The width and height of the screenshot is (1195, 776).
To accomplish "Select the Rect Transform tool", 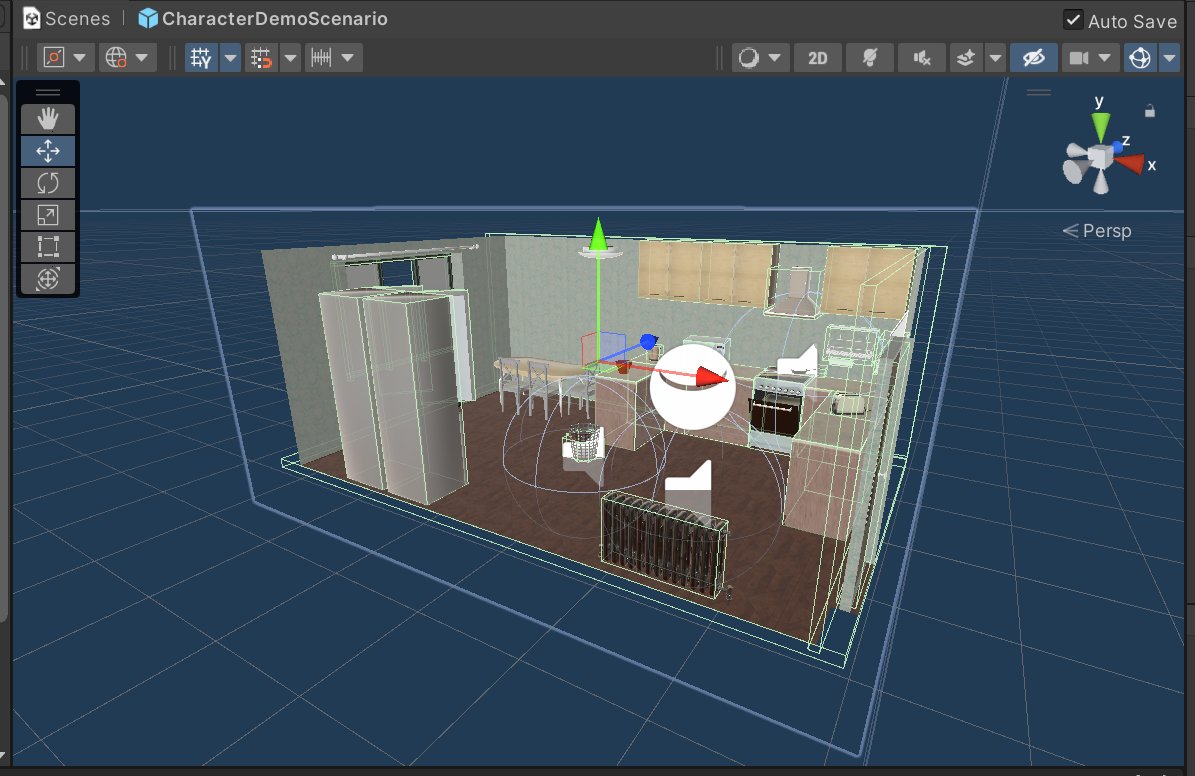I will [x=47, y=246].
